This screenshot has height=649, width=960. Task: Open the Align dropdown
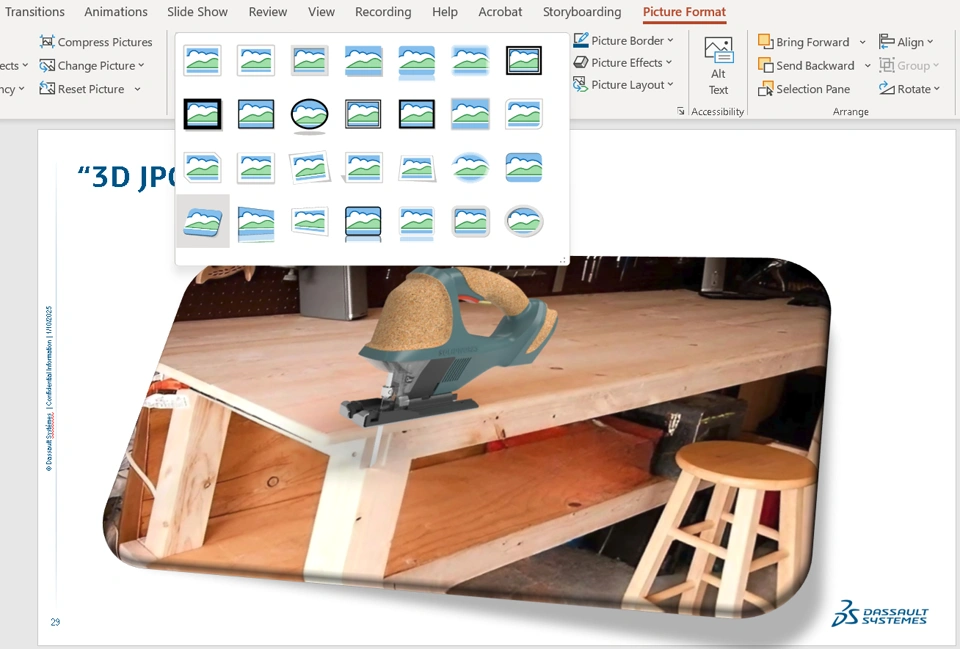[906, 42]
